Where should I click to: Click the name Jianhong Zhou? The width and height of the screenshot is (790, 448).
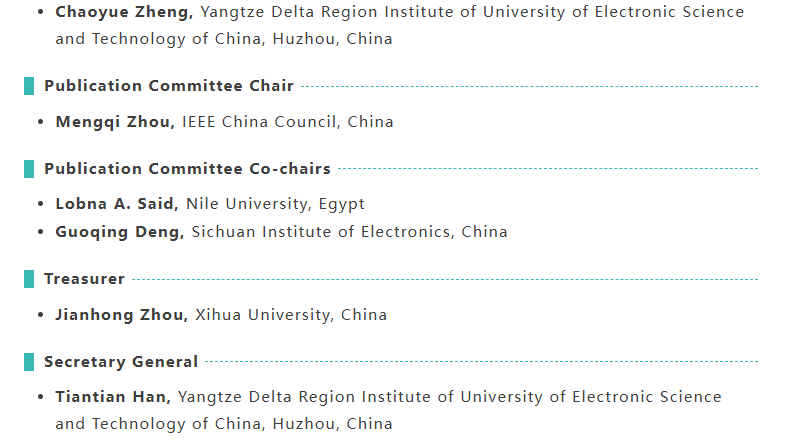(x=121, y=315)
